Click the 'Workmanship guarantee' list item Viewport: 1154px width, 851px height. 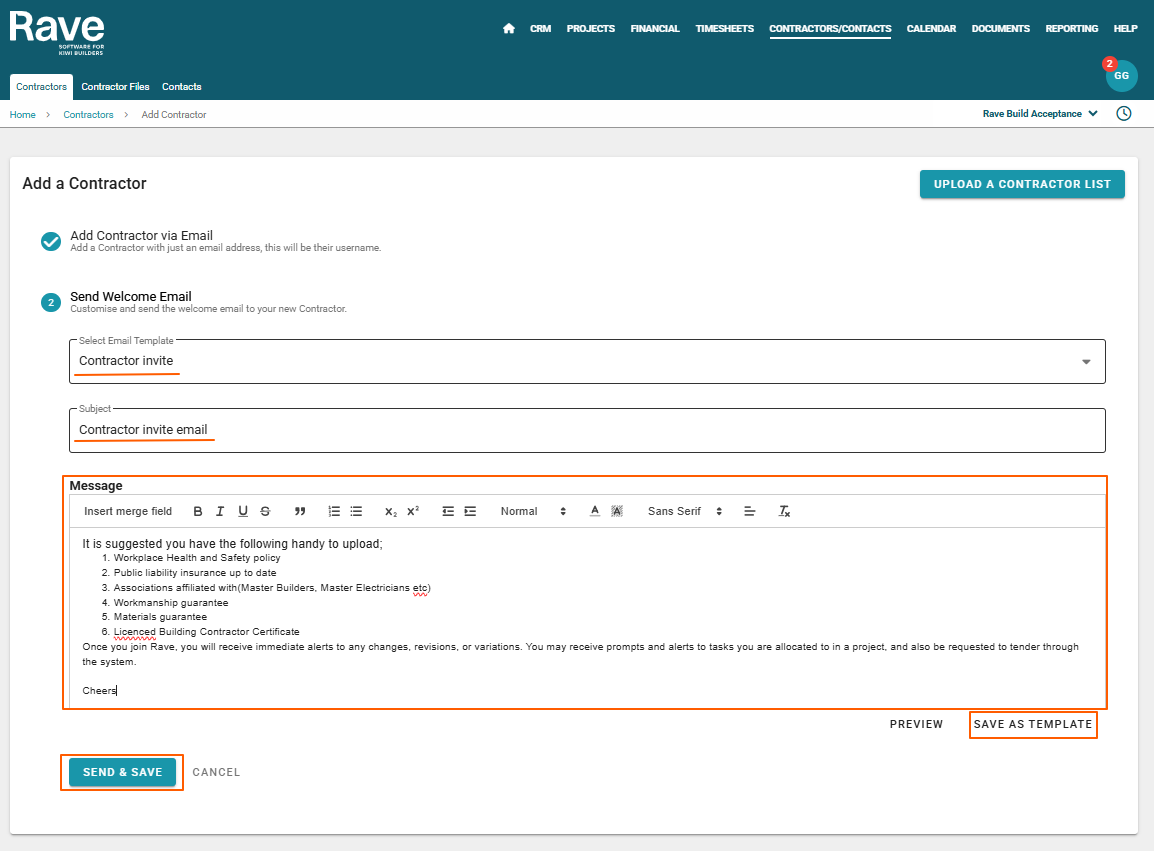click(x=171, y=603)
